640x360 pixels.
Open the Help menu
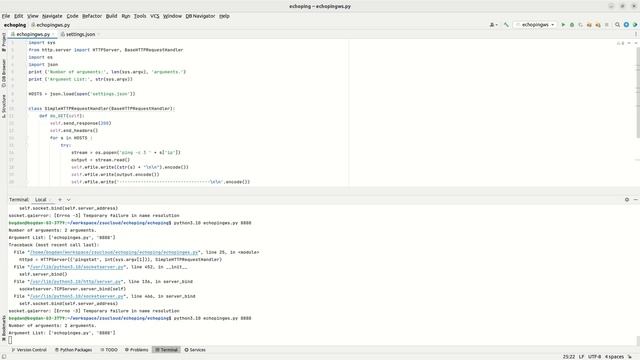[224, 16]
